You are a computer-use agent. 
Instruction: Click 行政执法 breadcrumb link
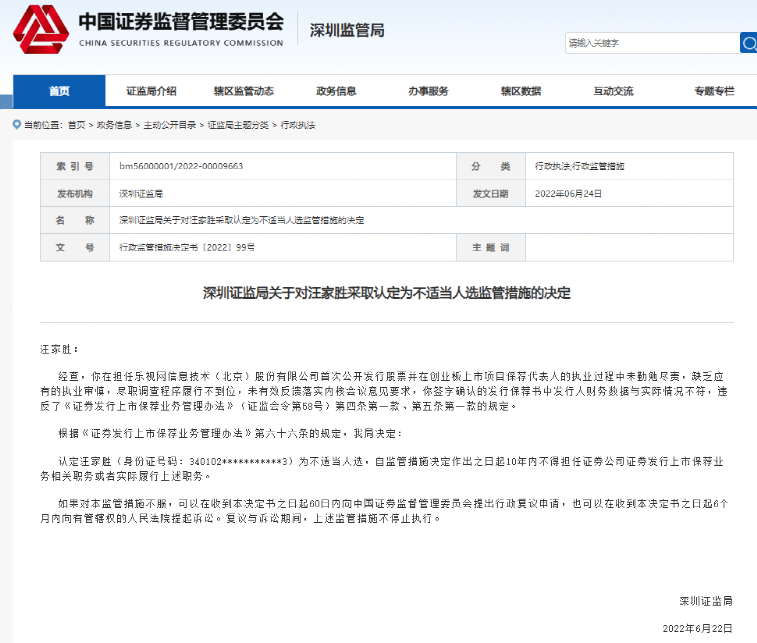(x=297, y=125)
